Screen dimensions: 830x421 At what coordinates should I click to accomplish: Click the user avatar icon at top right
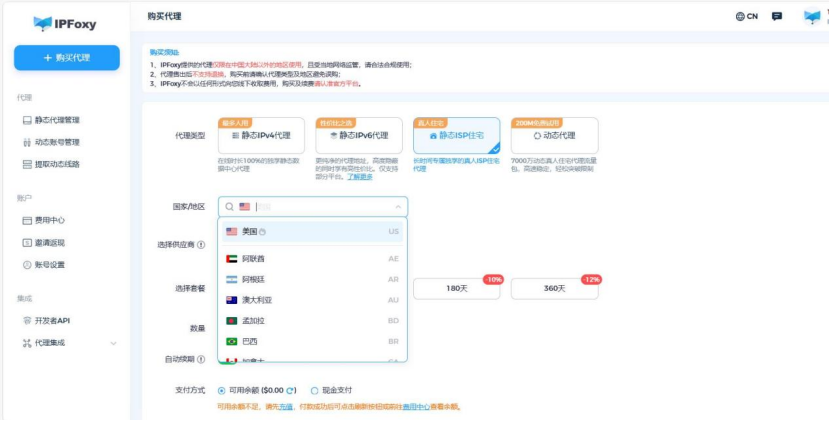pyautogui.click(x=812, y=17)
